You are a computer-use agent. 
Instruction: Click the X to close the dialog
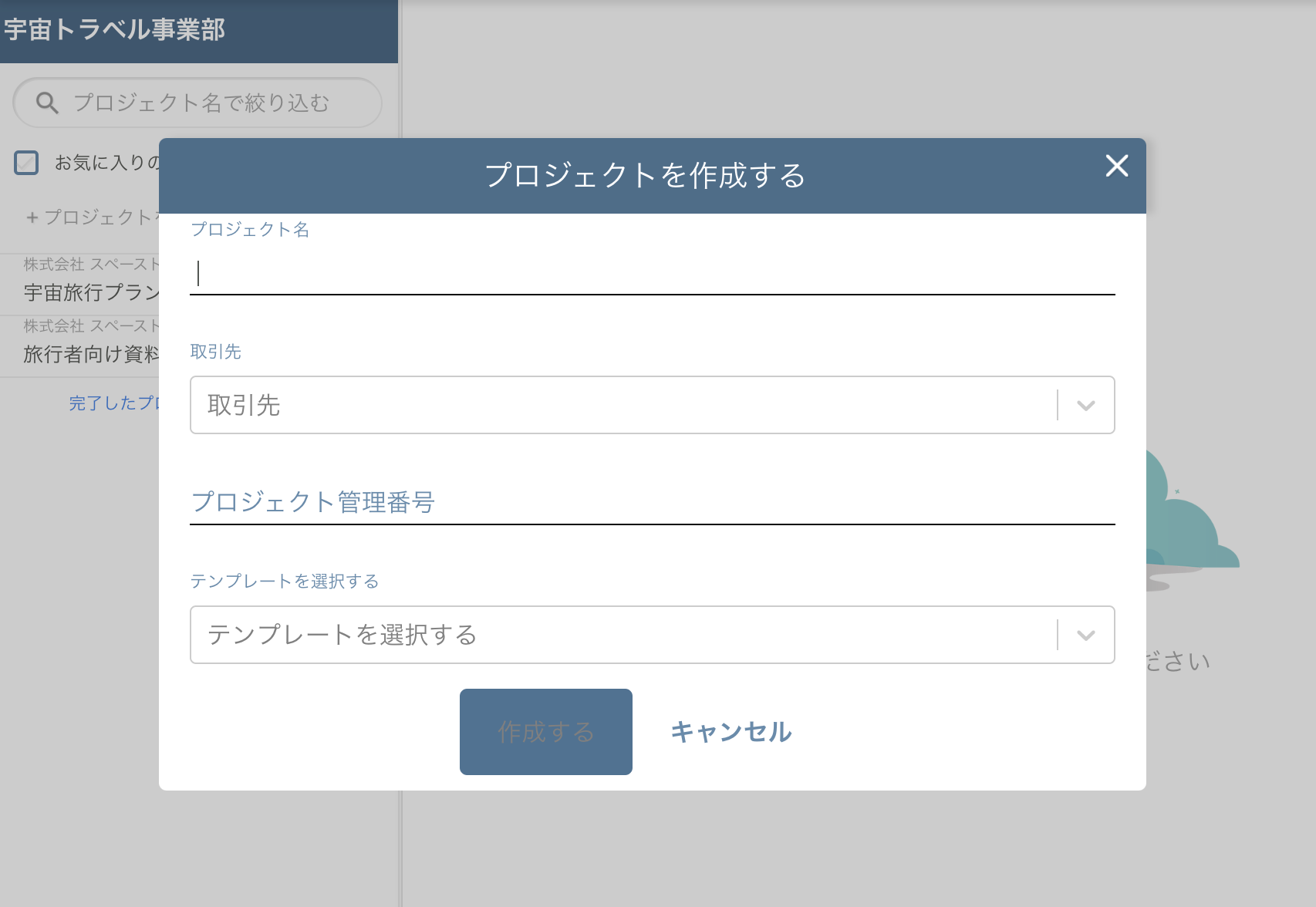[1118, 166]
